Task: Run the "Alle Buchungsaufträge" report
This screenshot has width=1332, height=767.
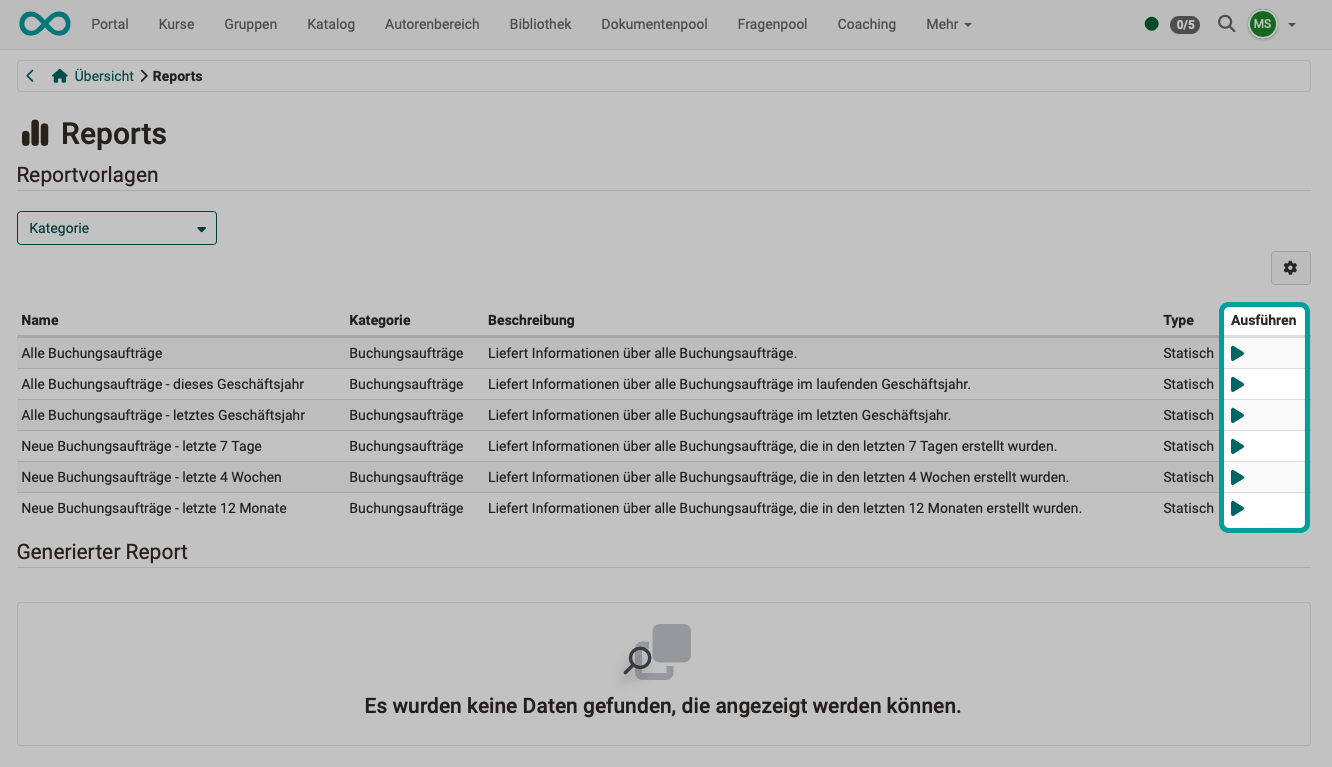Action: (1237, 352)
